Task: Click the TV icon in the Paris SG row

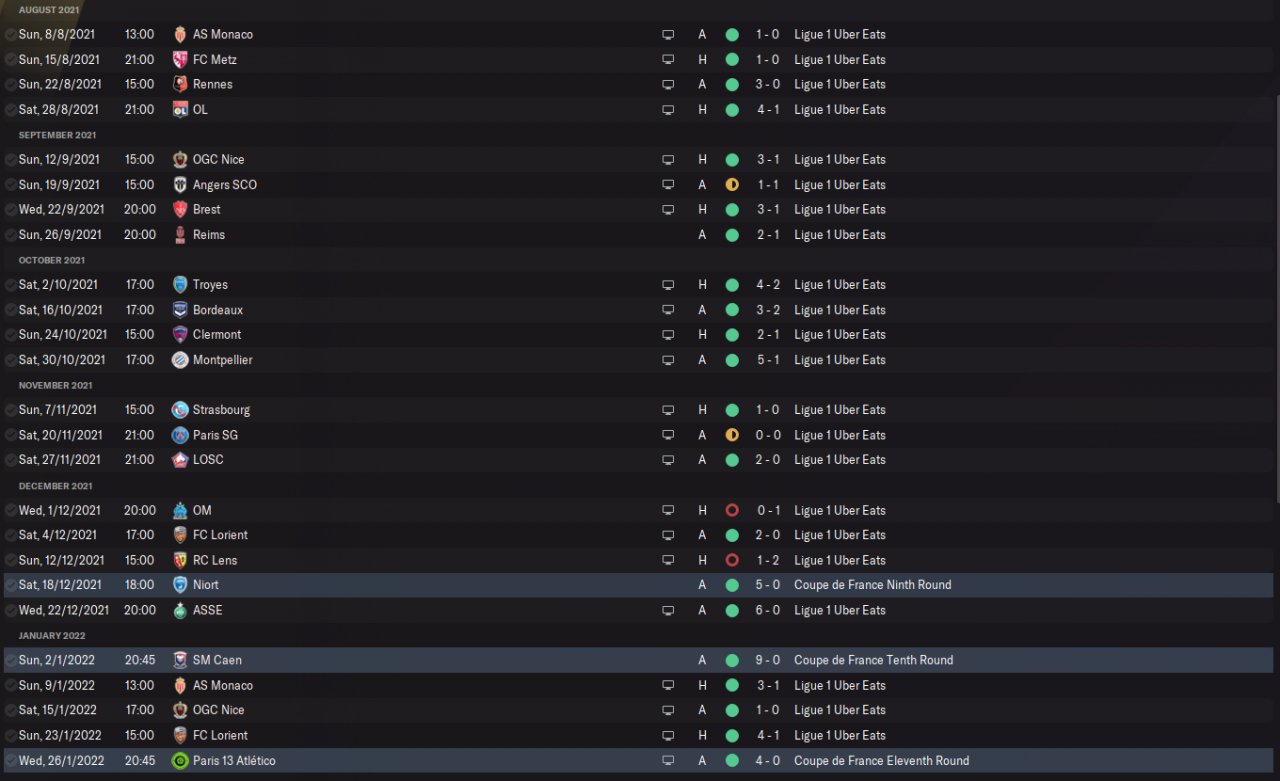Action: point(668,435)
